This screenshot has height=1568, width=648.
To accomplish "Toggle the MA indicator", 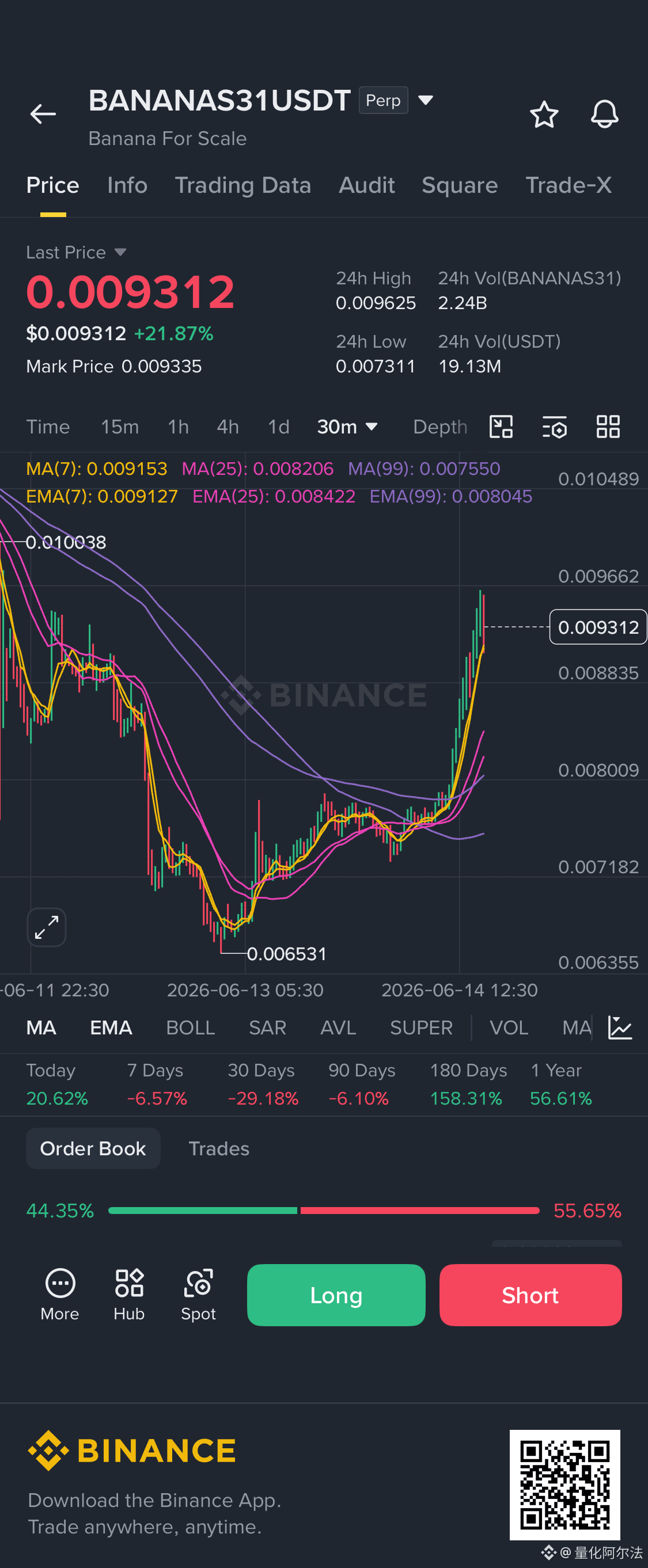I will (41, 1027).
